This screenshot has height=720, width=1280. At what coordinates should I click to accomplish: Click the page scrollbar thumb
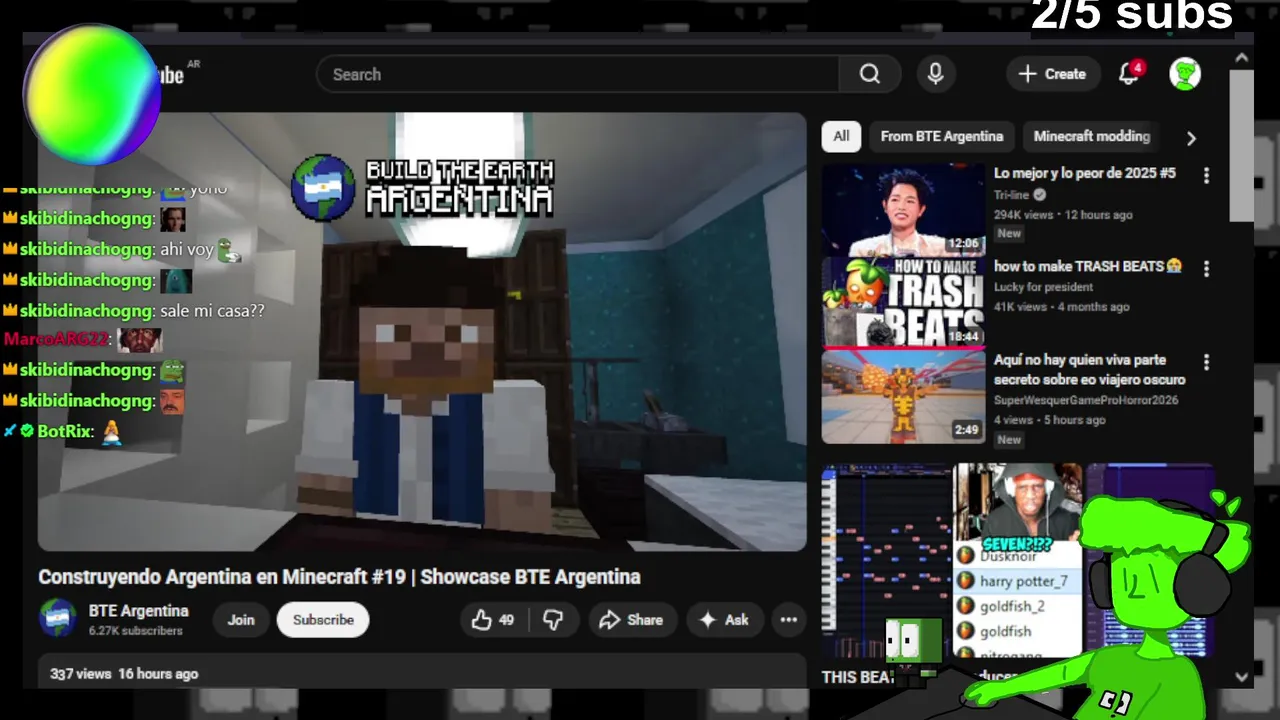pyautogui.click(x=1241, y=145)
